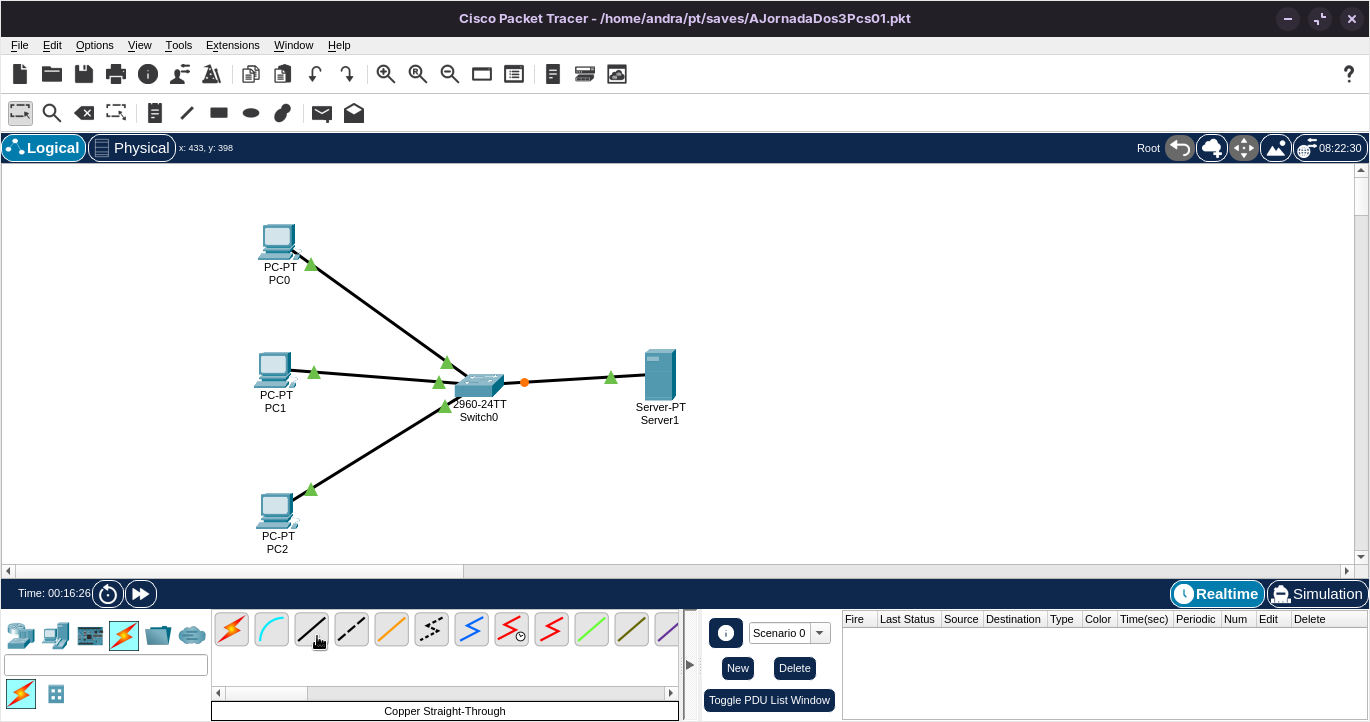
Task: Select the Network Devices category icon
Action: pyautogui.click(x=21, y=634)
